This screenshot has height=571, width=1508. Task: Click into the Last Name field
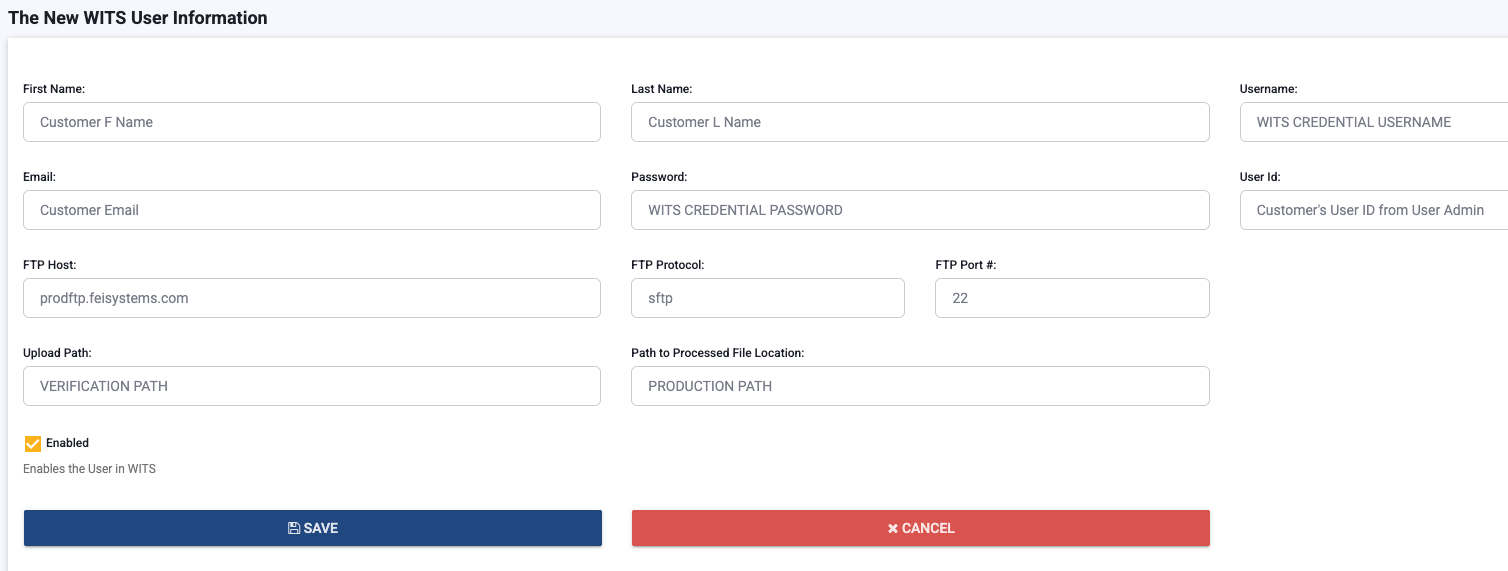tap(920, 122)
